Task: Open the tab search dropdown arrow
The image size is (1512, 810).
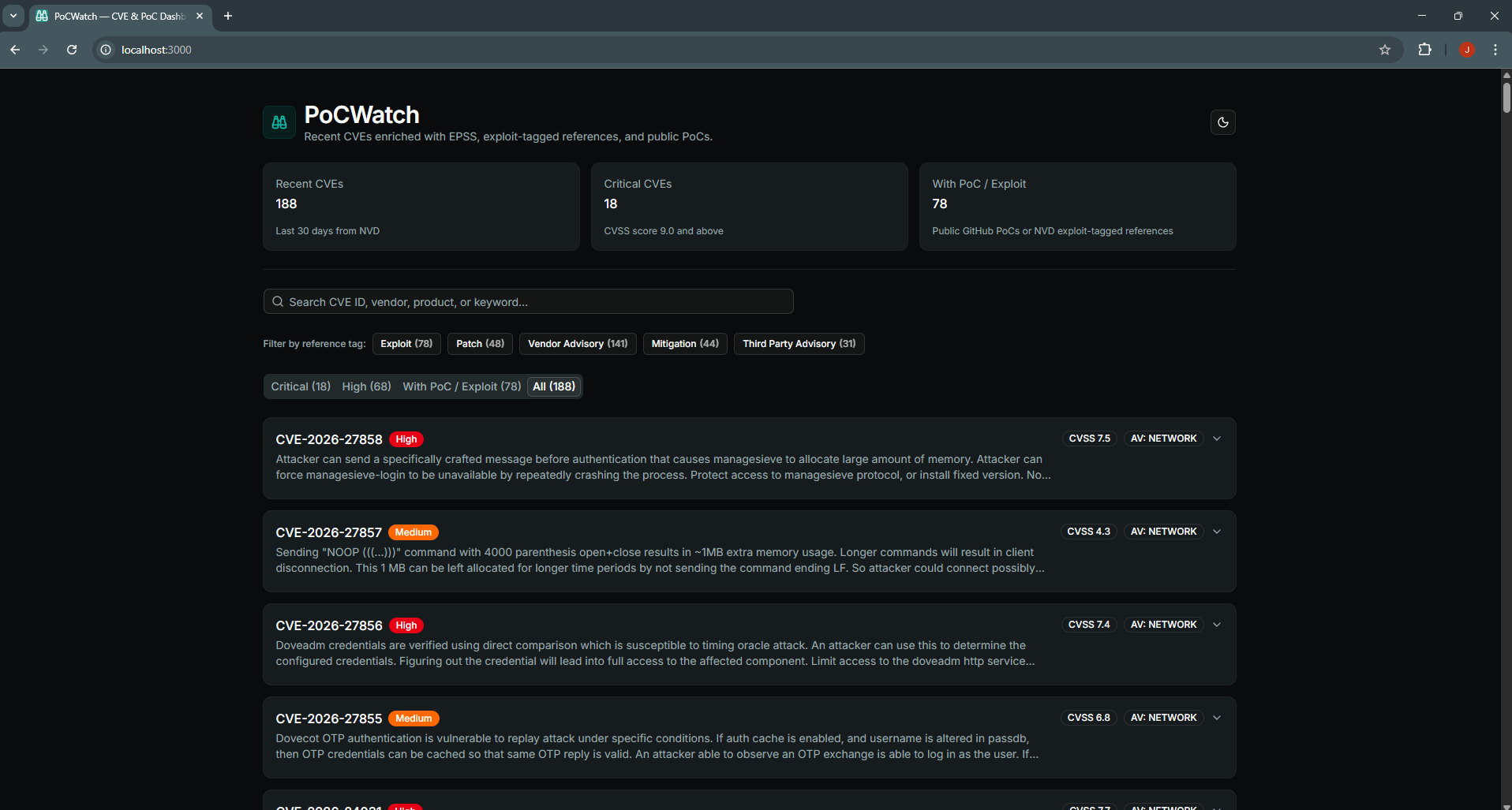Action: (13, 16)
